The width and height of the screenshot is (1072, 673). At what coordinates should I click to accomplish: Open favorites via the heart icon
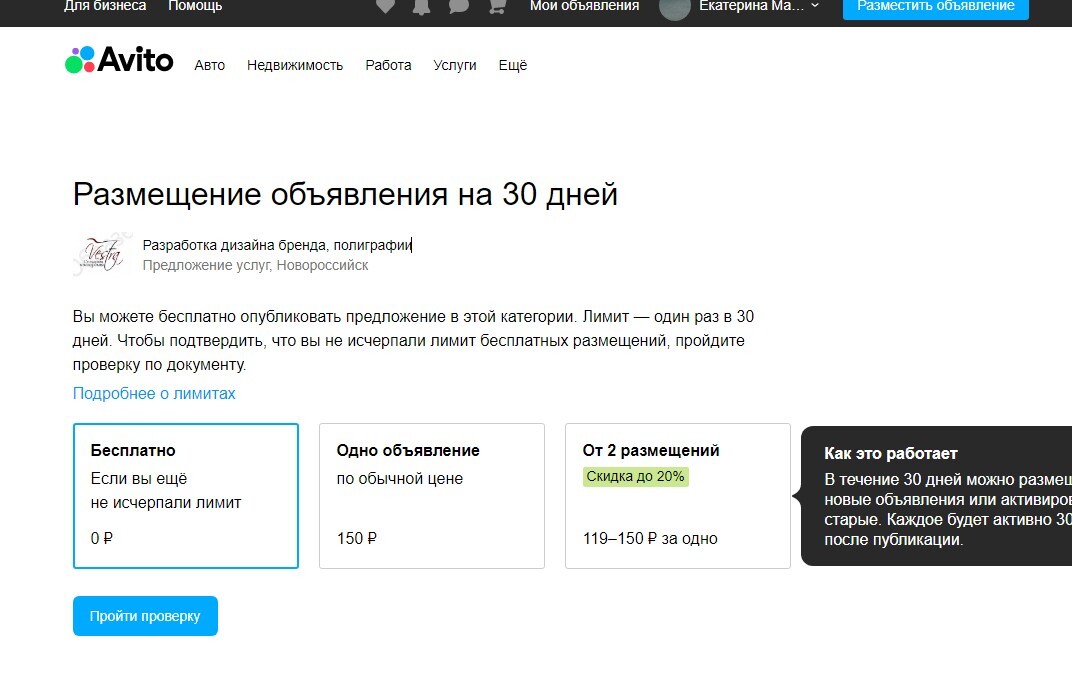[386, 6]
